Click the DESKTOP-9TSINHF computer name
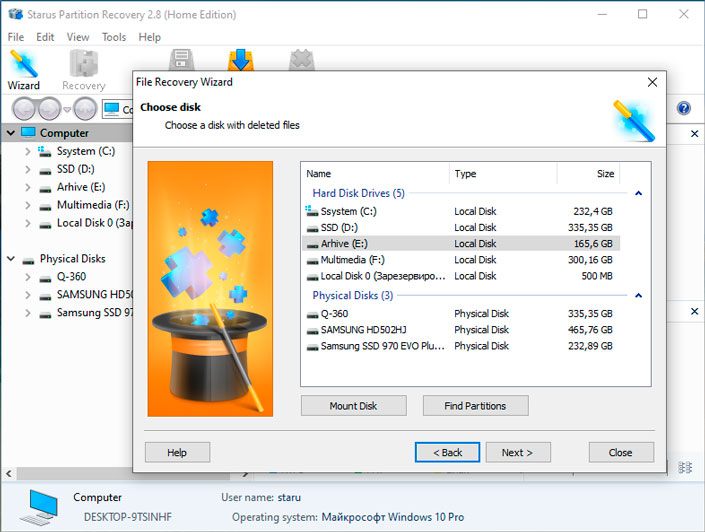705x532 pixels. (x=128, y=517)
